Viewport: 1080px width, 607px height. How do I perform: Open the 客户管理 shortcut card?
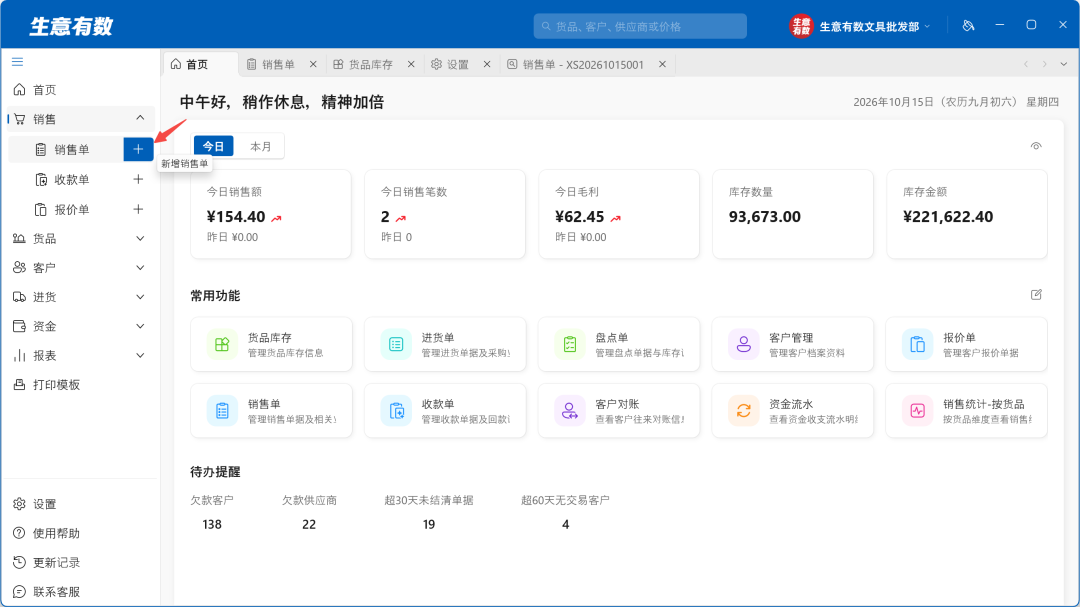click(x=793, y=344)
